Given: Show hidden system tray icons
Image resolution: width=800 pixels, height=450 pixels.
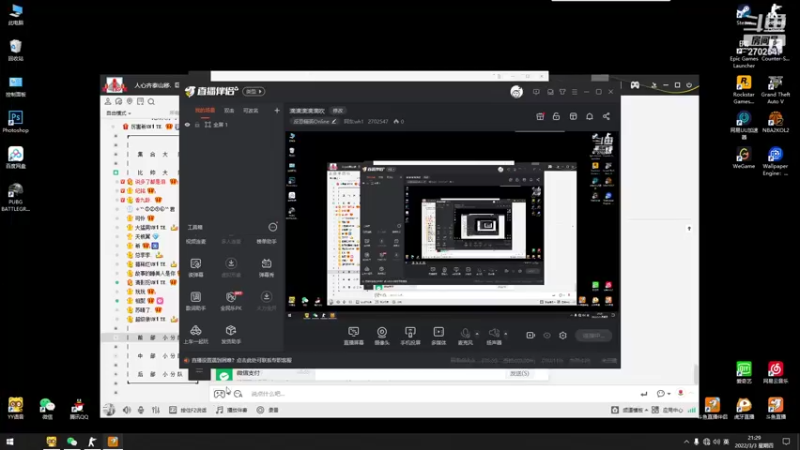Looking at the screenshot, I should 686,442.
